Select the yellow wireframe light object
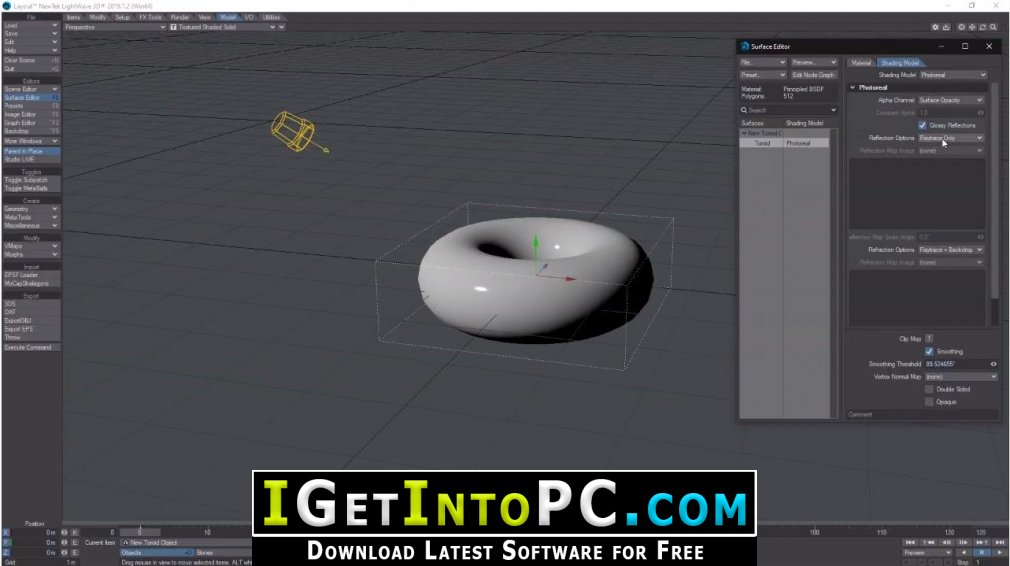 coord(293,131)
